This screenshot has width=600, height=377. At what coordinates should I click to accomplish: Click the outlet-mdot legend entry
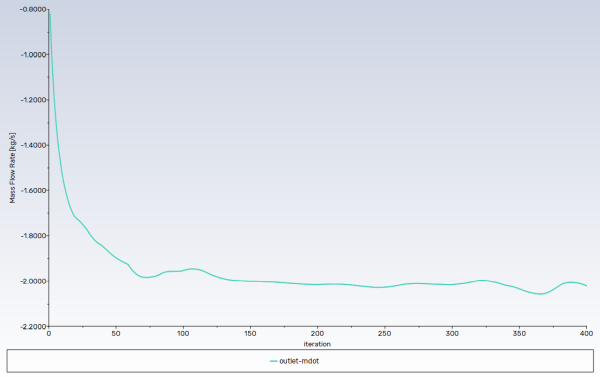pyautogui.click(x=294, y=361)
